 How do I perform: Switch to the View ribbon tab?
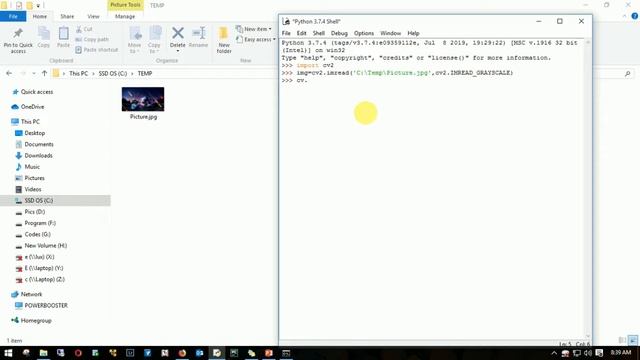[x=93, y=16]
